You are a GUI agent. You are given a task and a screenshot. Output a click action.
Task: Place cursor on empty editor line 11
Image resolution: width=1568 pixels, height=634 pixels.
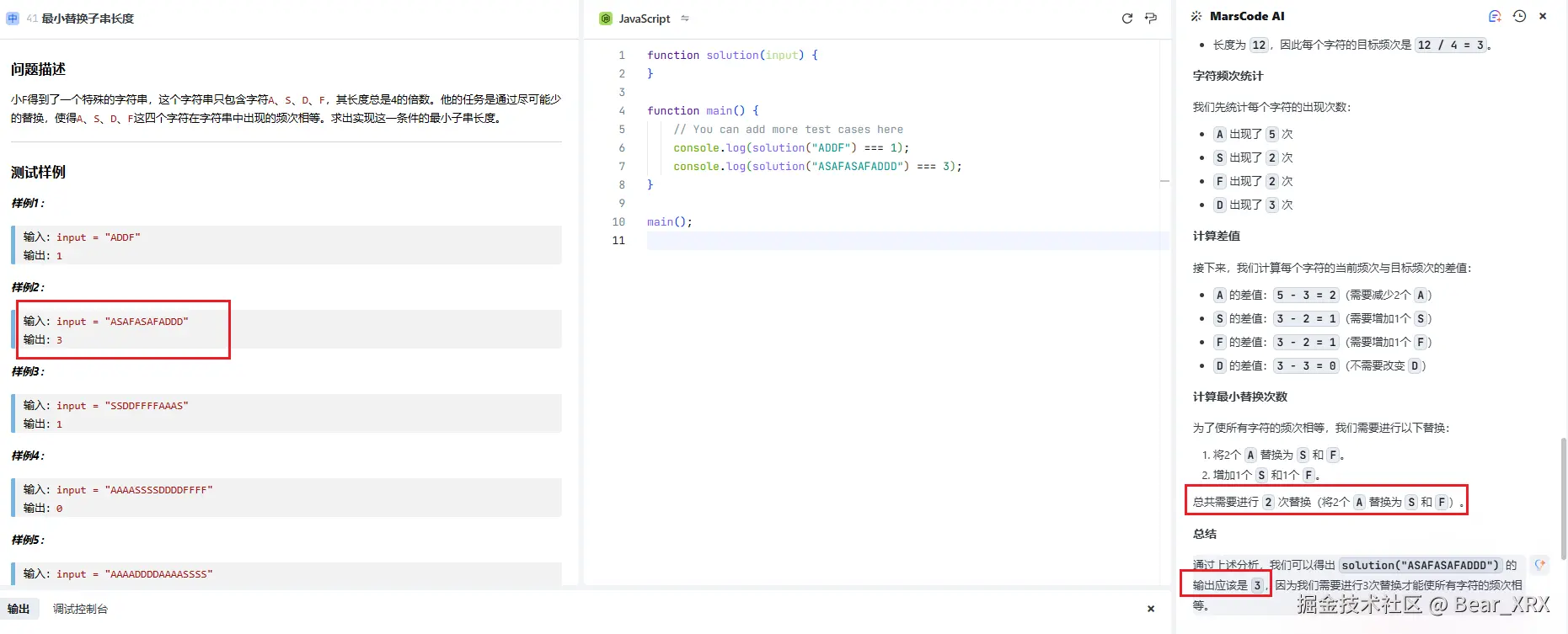click(x=843, y=241)
